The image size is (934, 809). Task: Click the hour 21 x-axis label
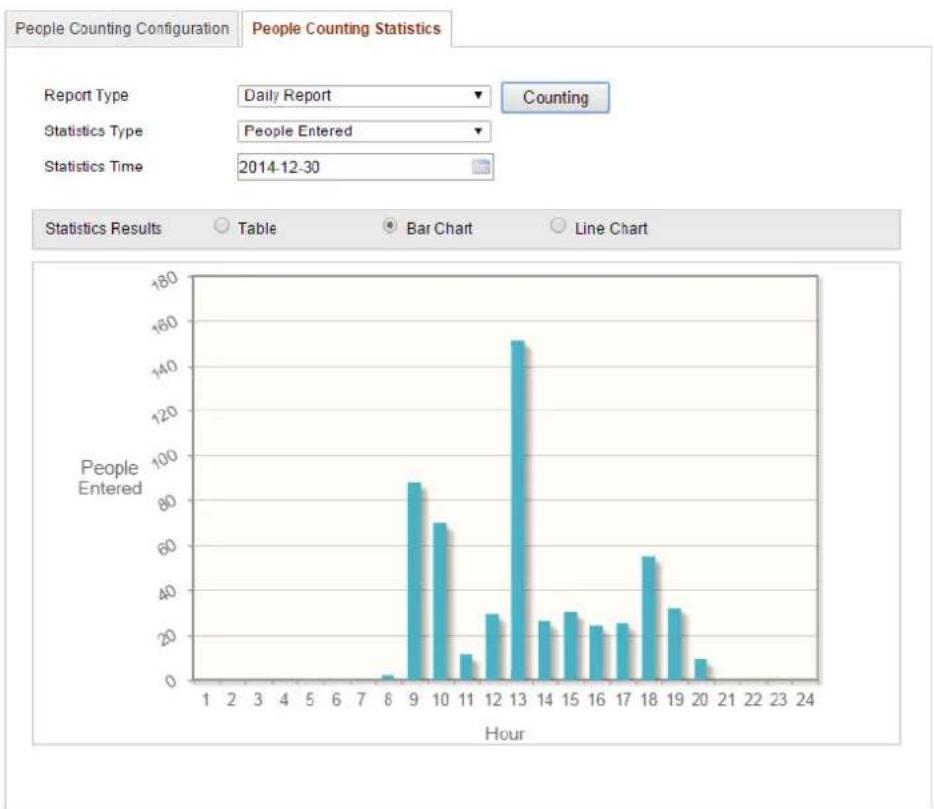pos(726,699)
